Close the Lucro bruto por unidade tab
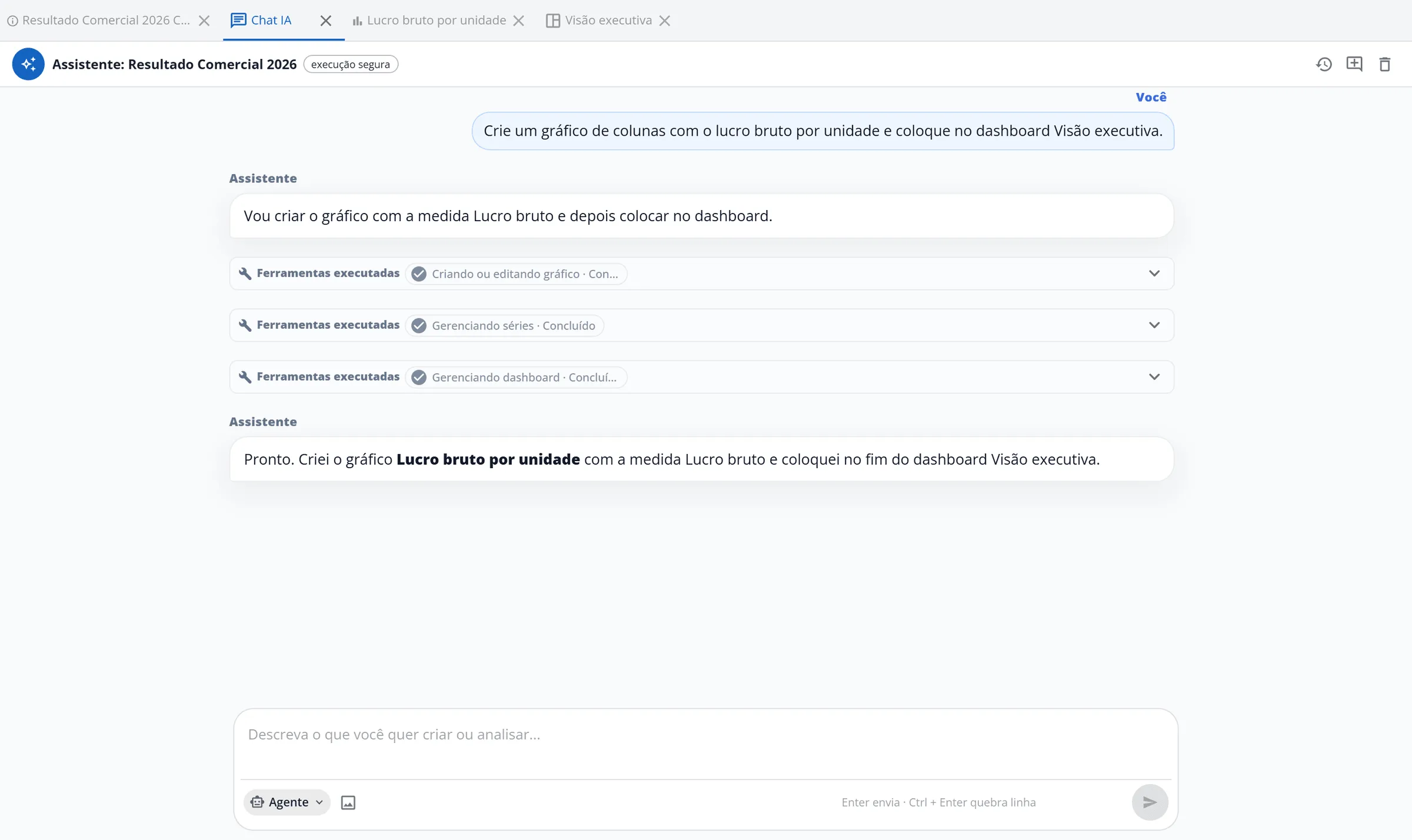The width and height of the screenshot is (1412, 840). coord(518,21)
